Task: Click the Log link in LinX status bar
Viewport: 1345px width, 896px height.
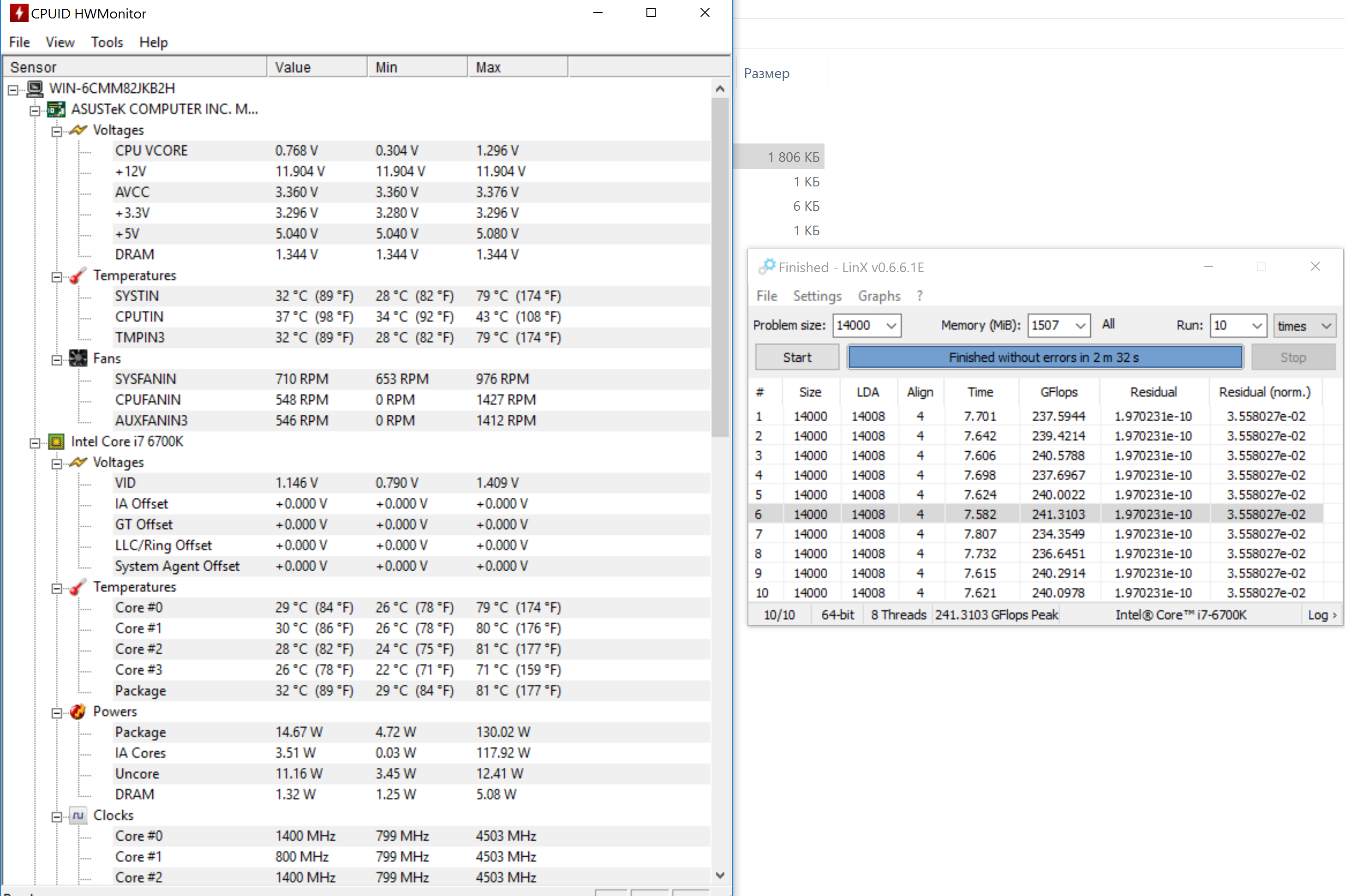Action: click(1321, 615)
